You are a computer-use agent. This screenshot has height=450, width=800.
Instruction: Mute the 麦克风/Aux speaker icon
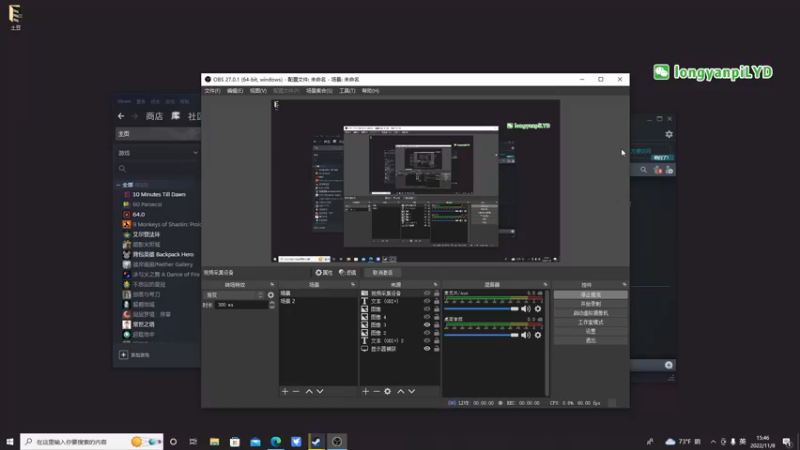pos(526,309)
